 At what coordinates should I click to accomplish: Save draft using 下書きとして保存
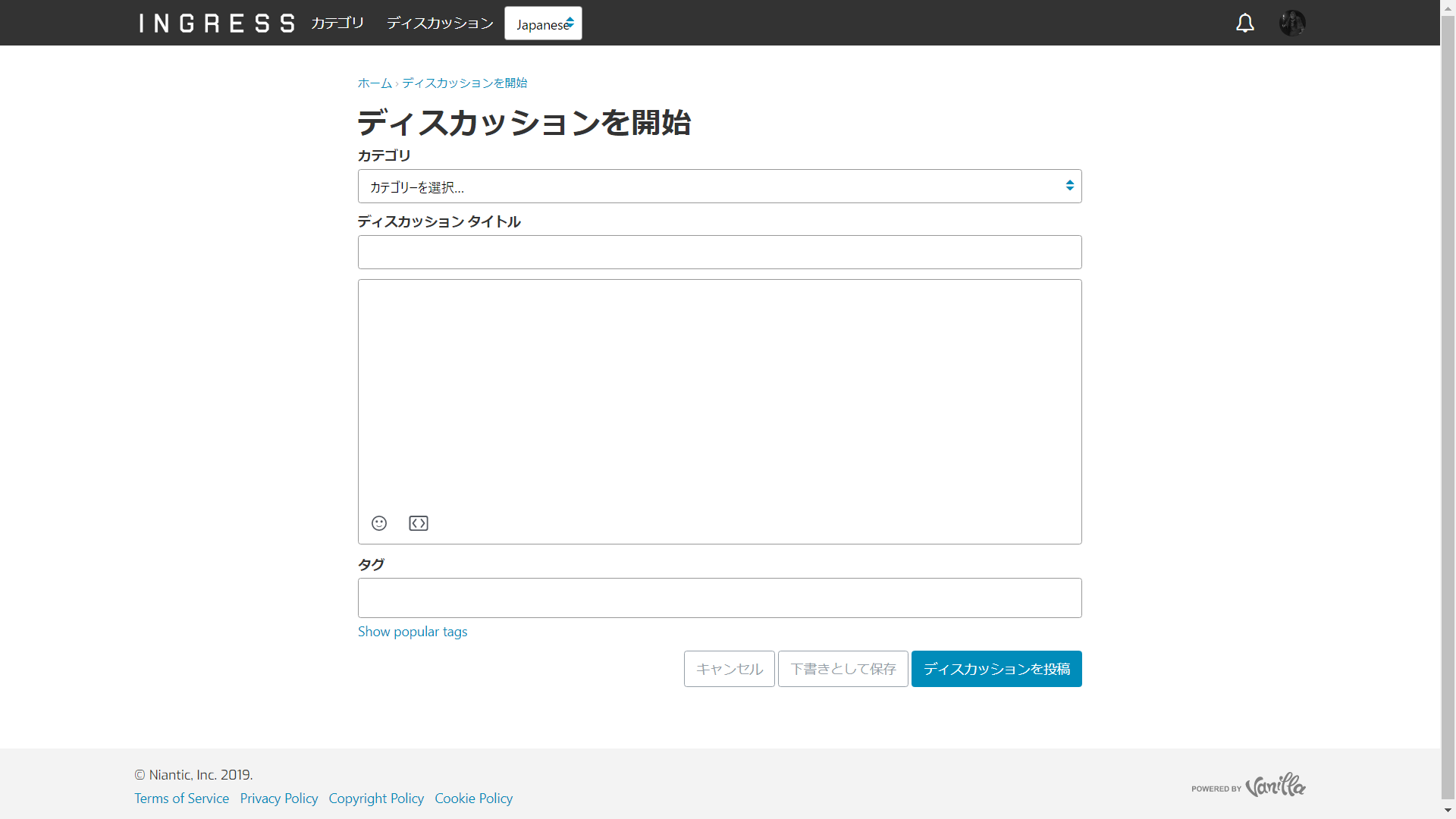(842, 669)
